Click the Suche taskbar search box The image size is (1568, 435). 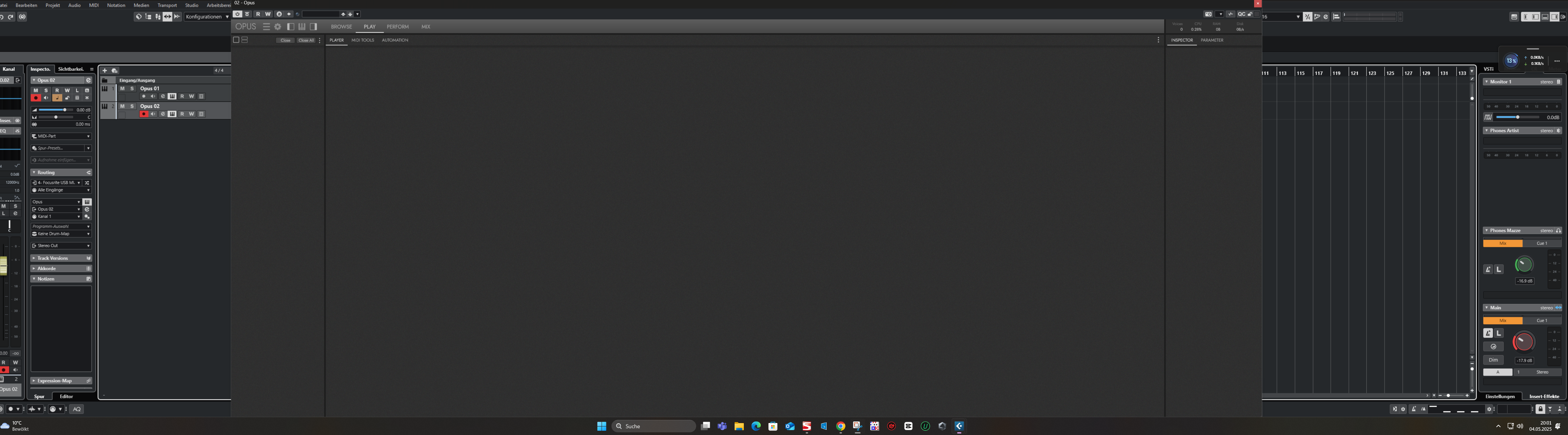[653, 426]
